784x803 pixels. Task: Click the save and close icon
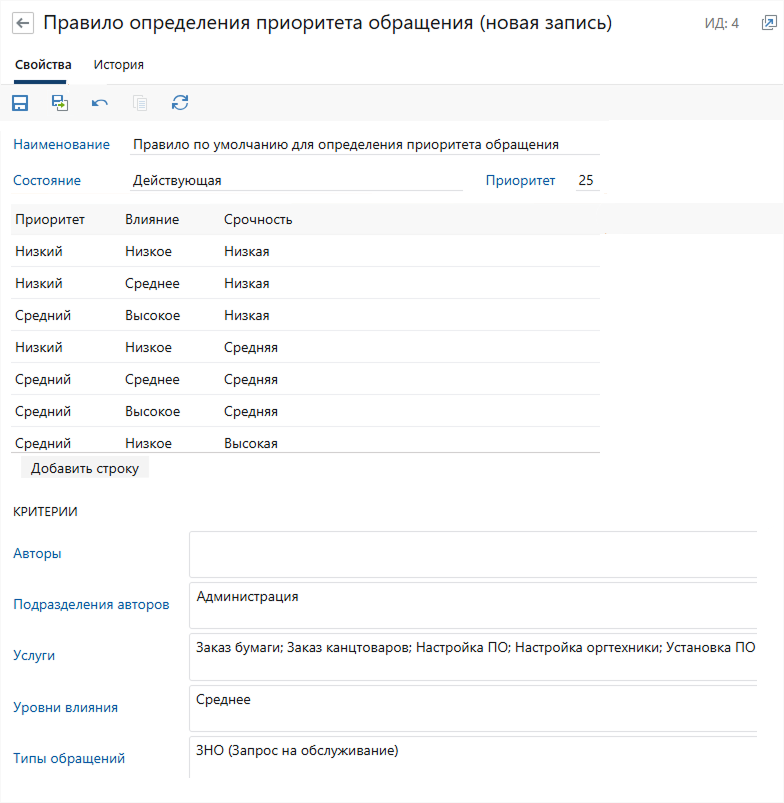point(60,103)
